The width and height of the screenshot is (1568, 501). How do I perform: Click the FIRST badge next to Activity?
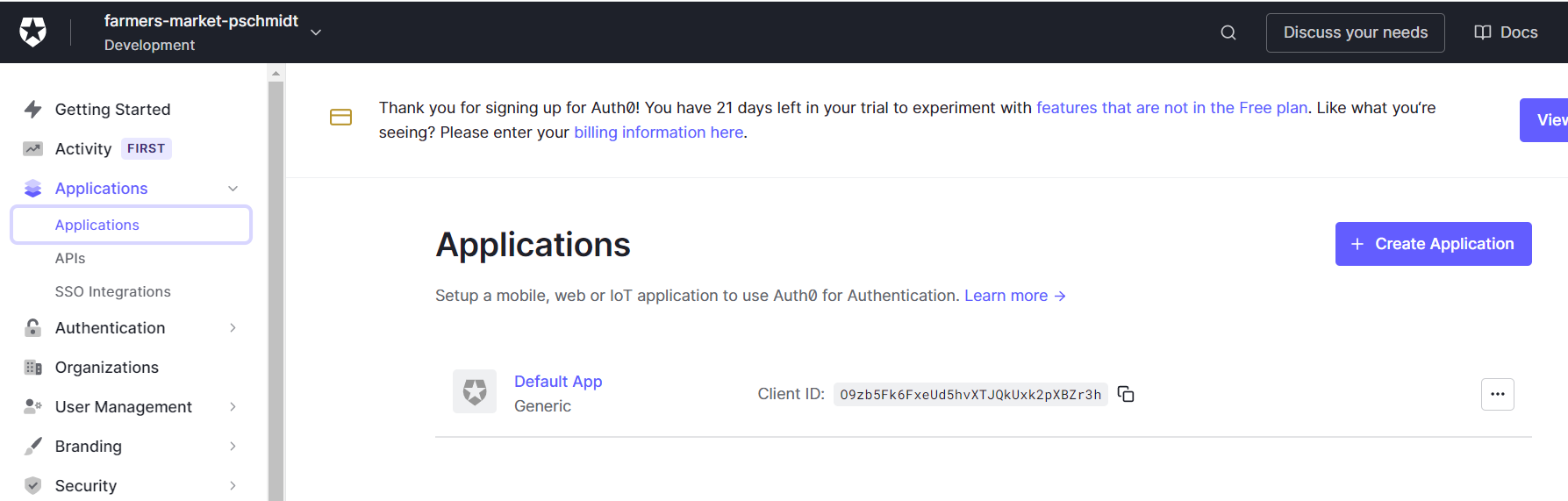pos(146,148)
